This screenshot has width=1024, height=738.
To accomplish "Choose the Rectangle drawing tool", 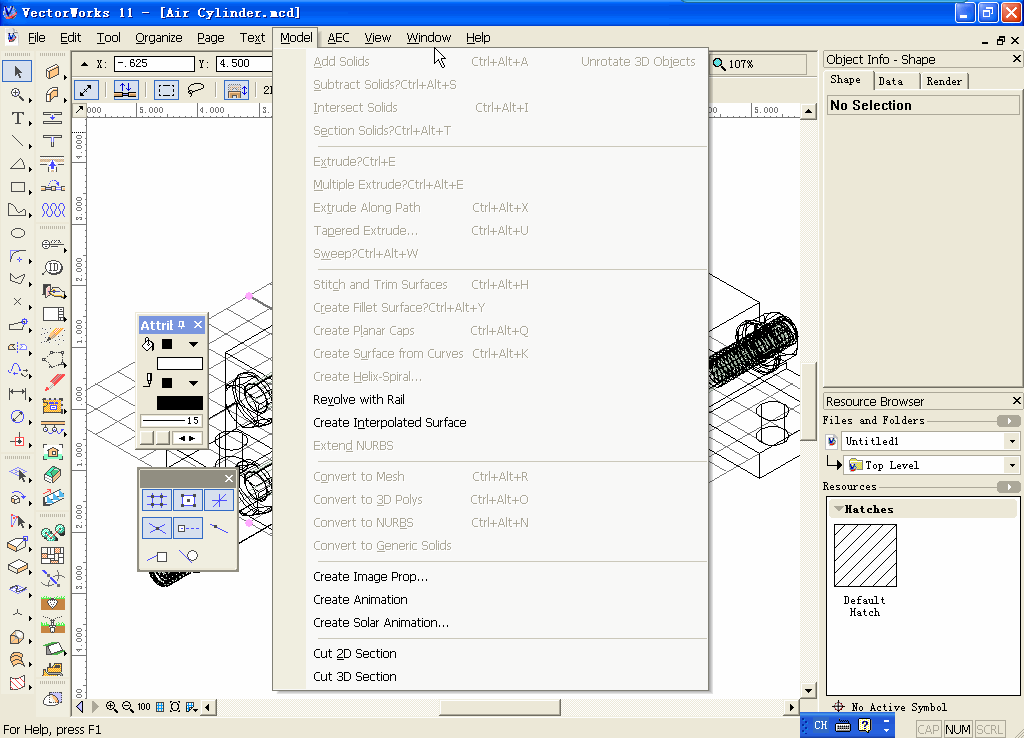I will point(18,187).
